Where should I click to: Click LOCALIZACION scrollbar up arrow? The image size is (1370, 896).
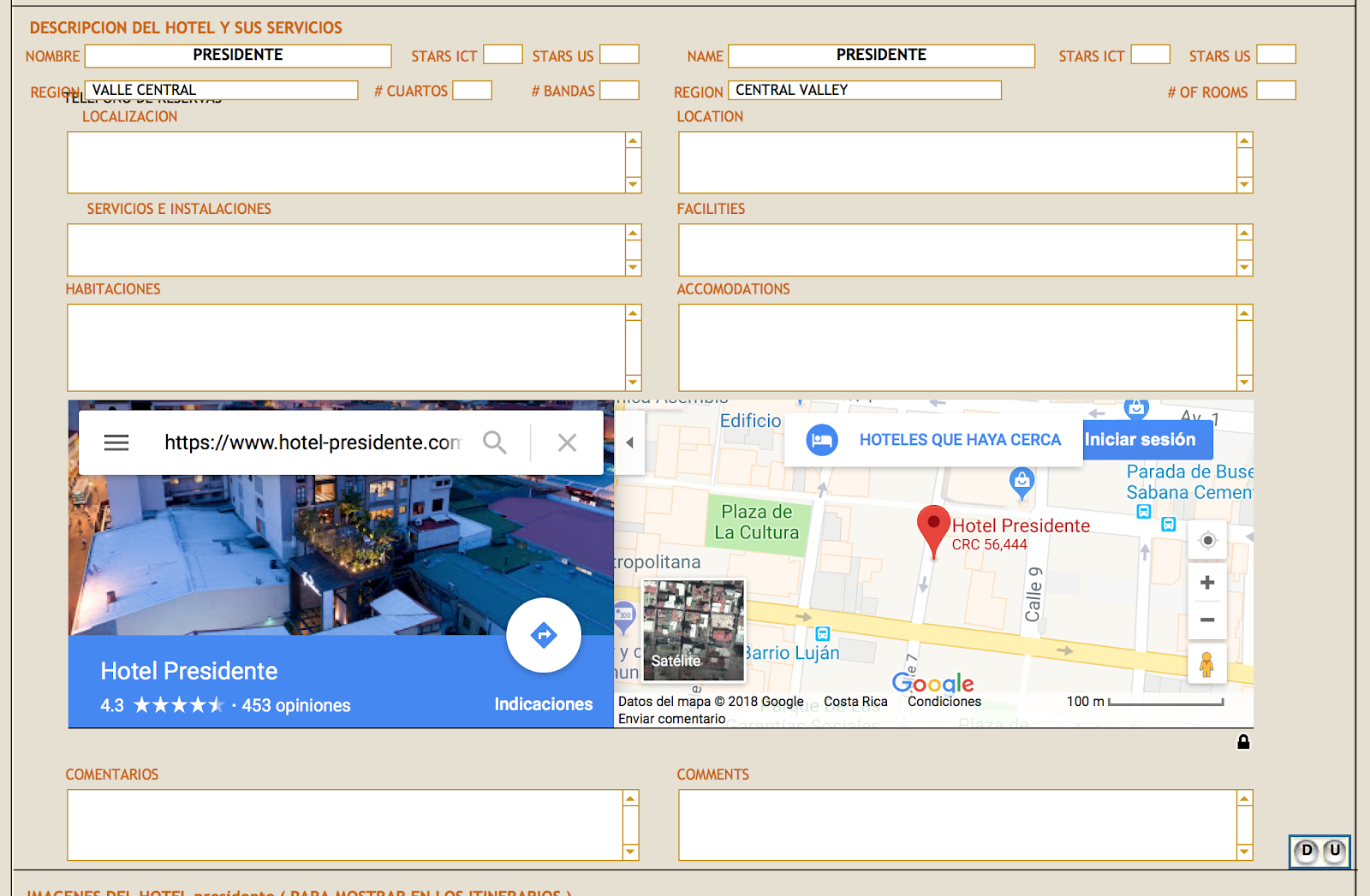coord(634,140)
